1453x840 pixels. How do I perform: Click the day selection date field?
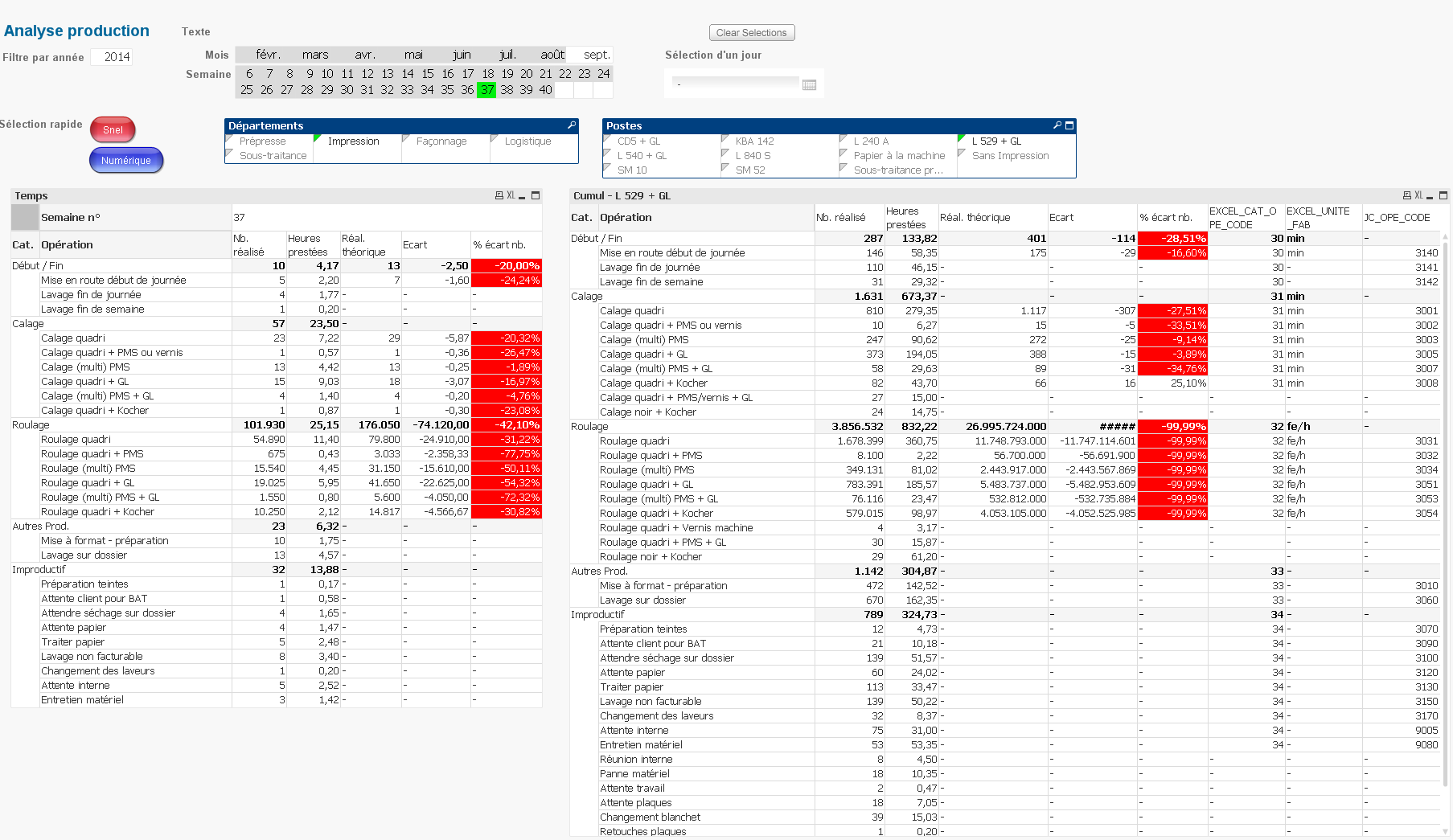coord(736,84)
